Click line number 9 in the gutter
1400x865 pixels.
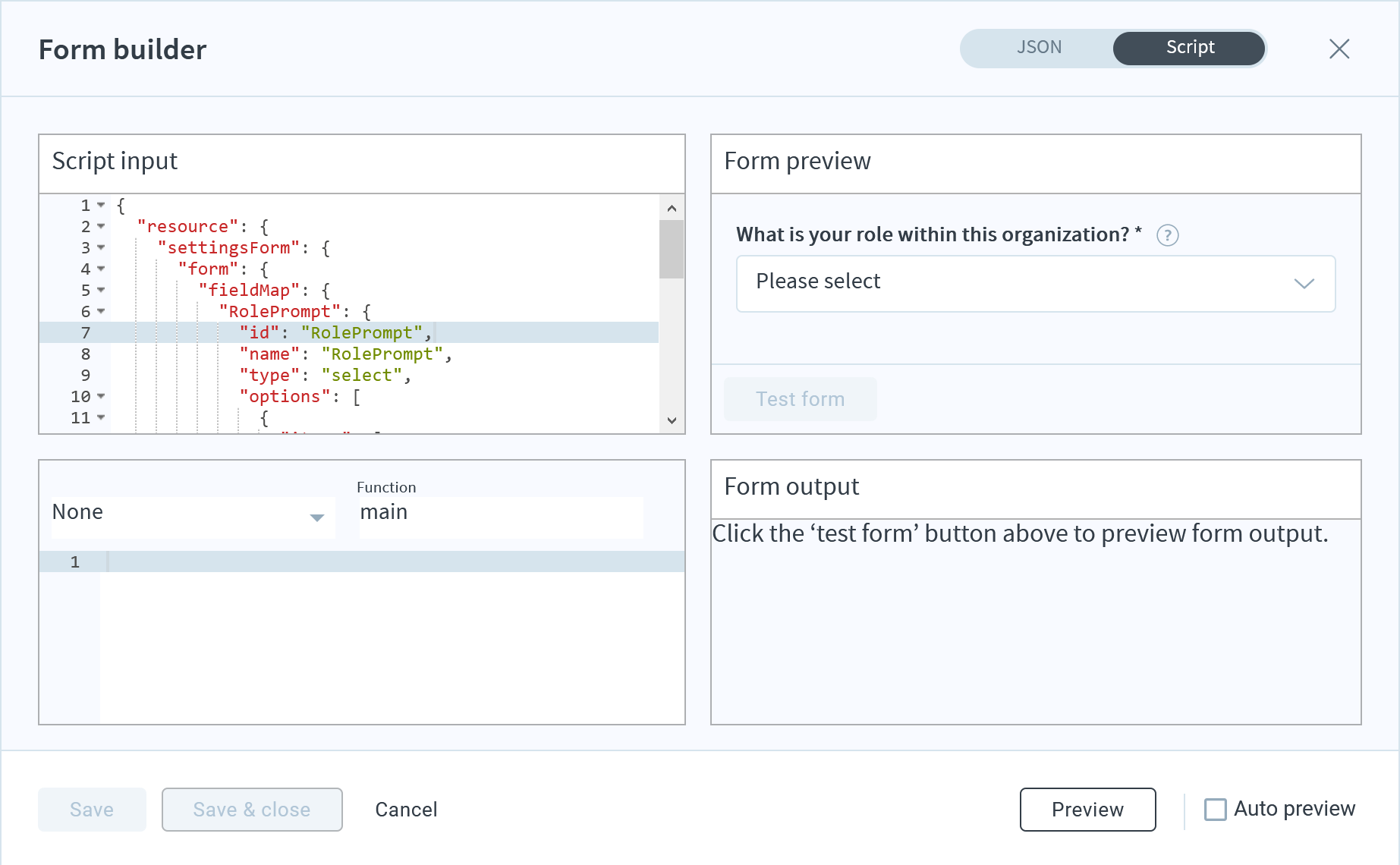[86, 375]
